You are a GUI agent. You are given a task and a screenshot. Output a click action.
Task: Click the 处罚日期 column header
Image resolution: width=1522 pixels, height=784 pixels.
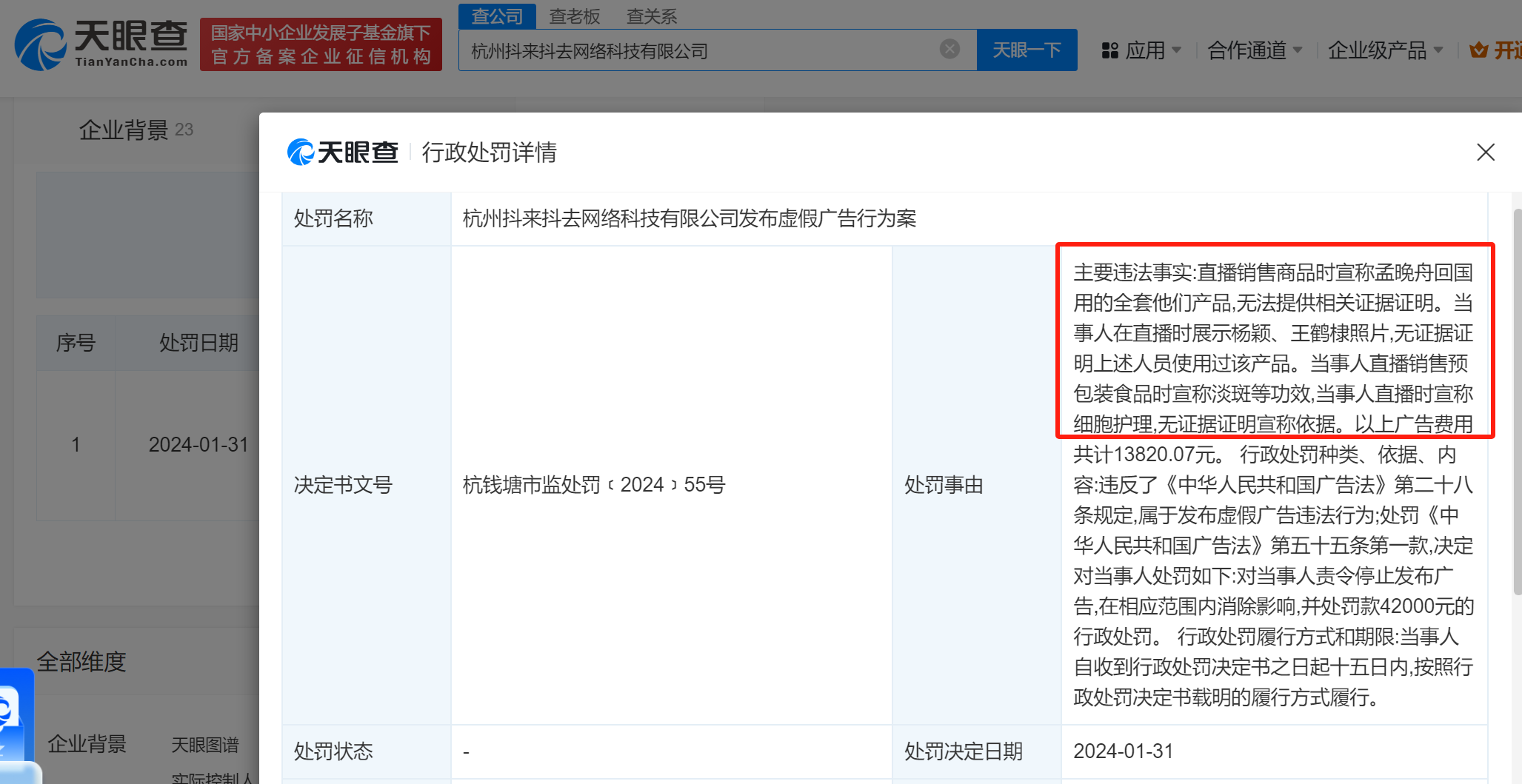(198, 343)
